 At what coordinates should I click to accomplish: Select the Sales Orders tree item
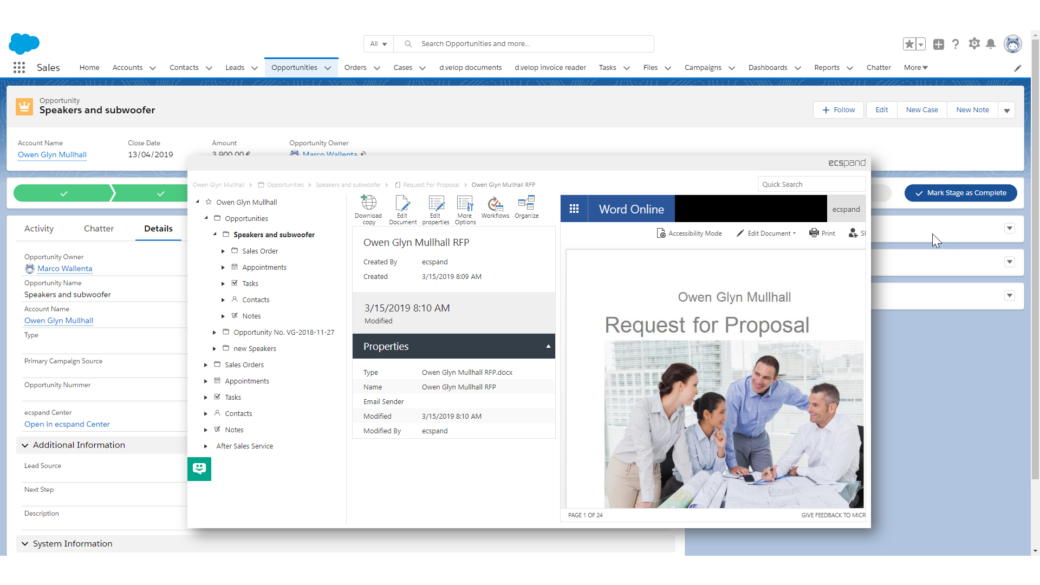[x=244, y=365]
